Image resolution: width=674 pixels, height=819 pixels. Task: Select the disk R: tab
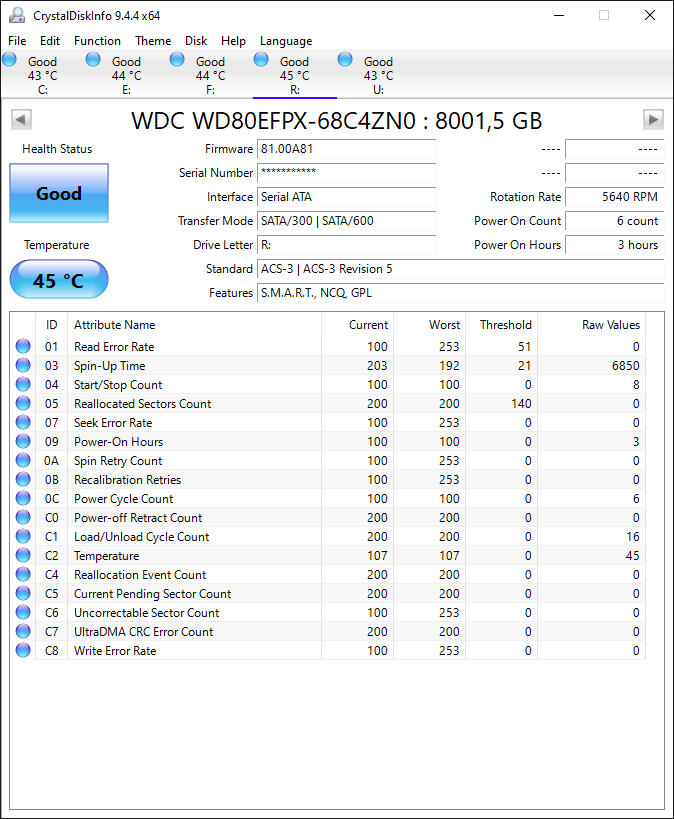[x=295, y=75]
